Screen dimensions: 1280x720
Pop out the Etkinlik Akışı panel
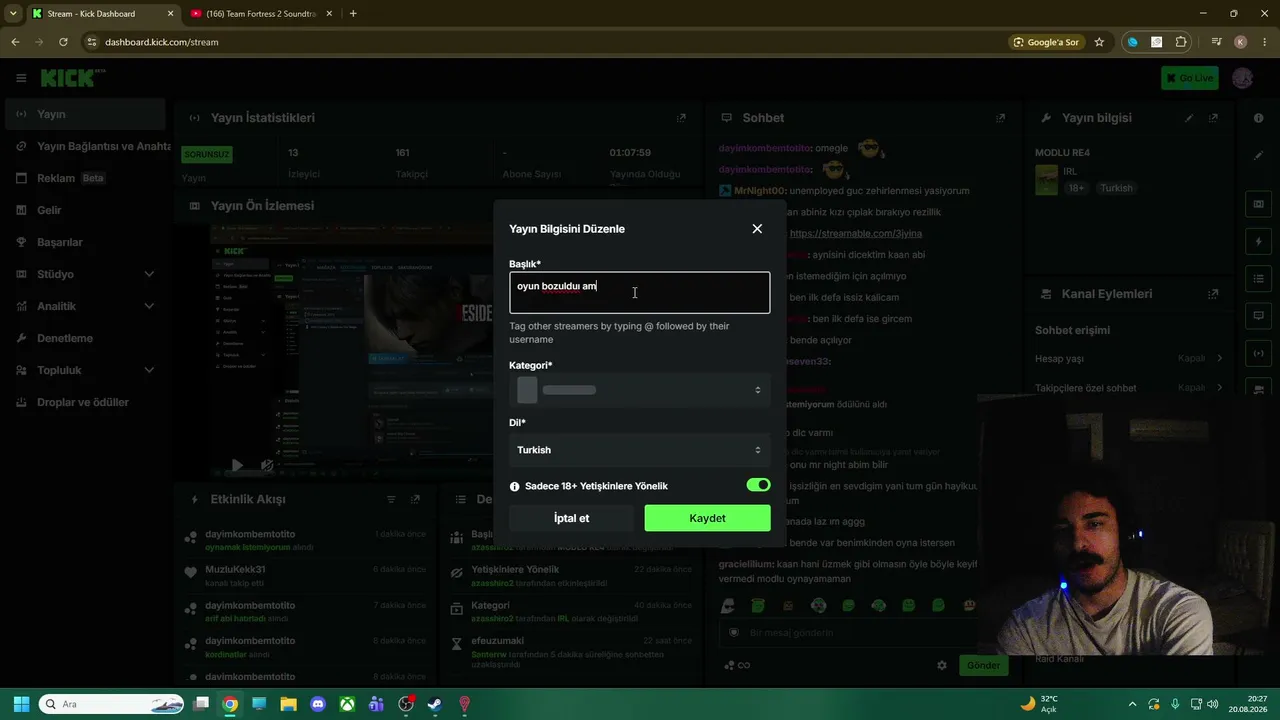pyautogui.click(x=415, y=499)
